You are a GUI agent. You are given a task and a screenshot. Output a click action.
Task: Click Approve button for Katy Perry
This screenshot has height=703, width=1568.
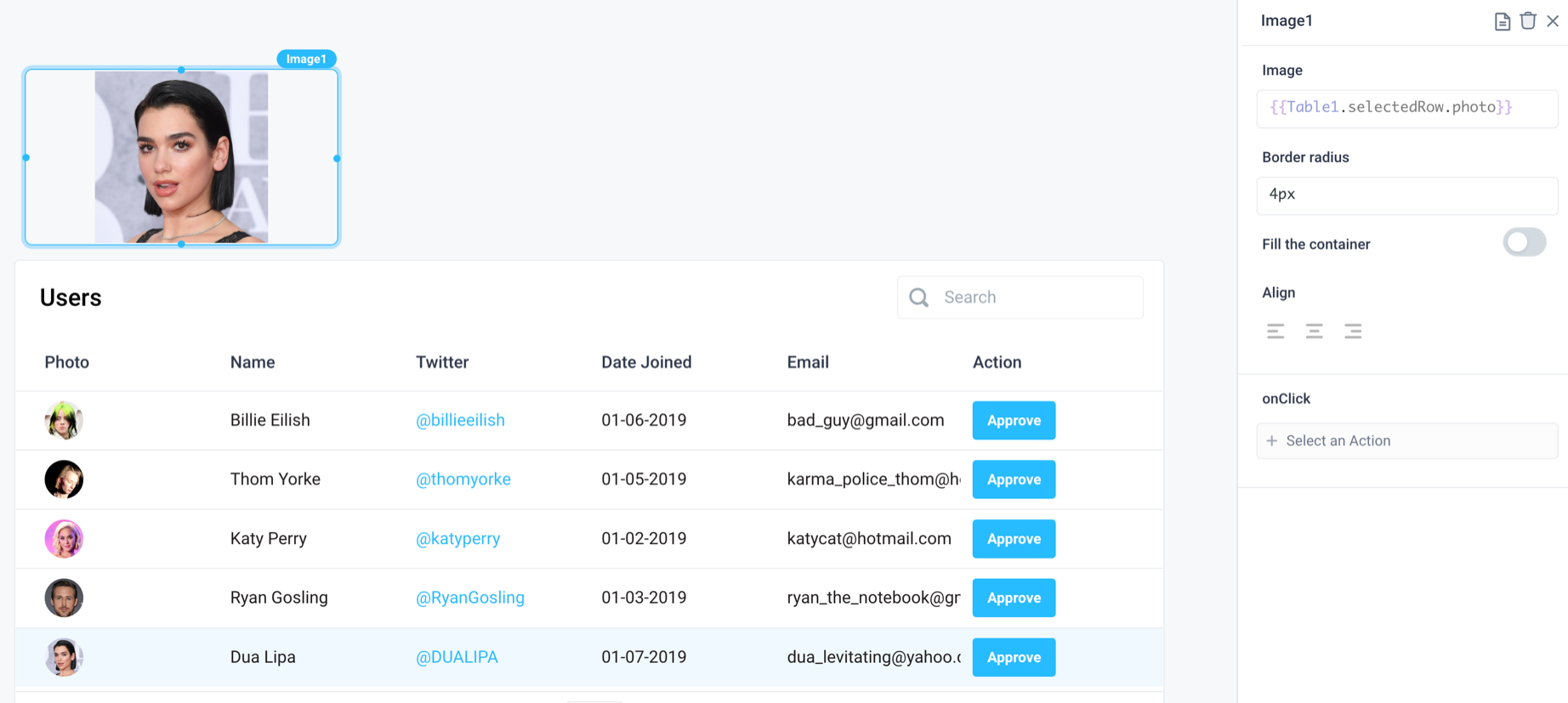click(x=1014, y=539)
